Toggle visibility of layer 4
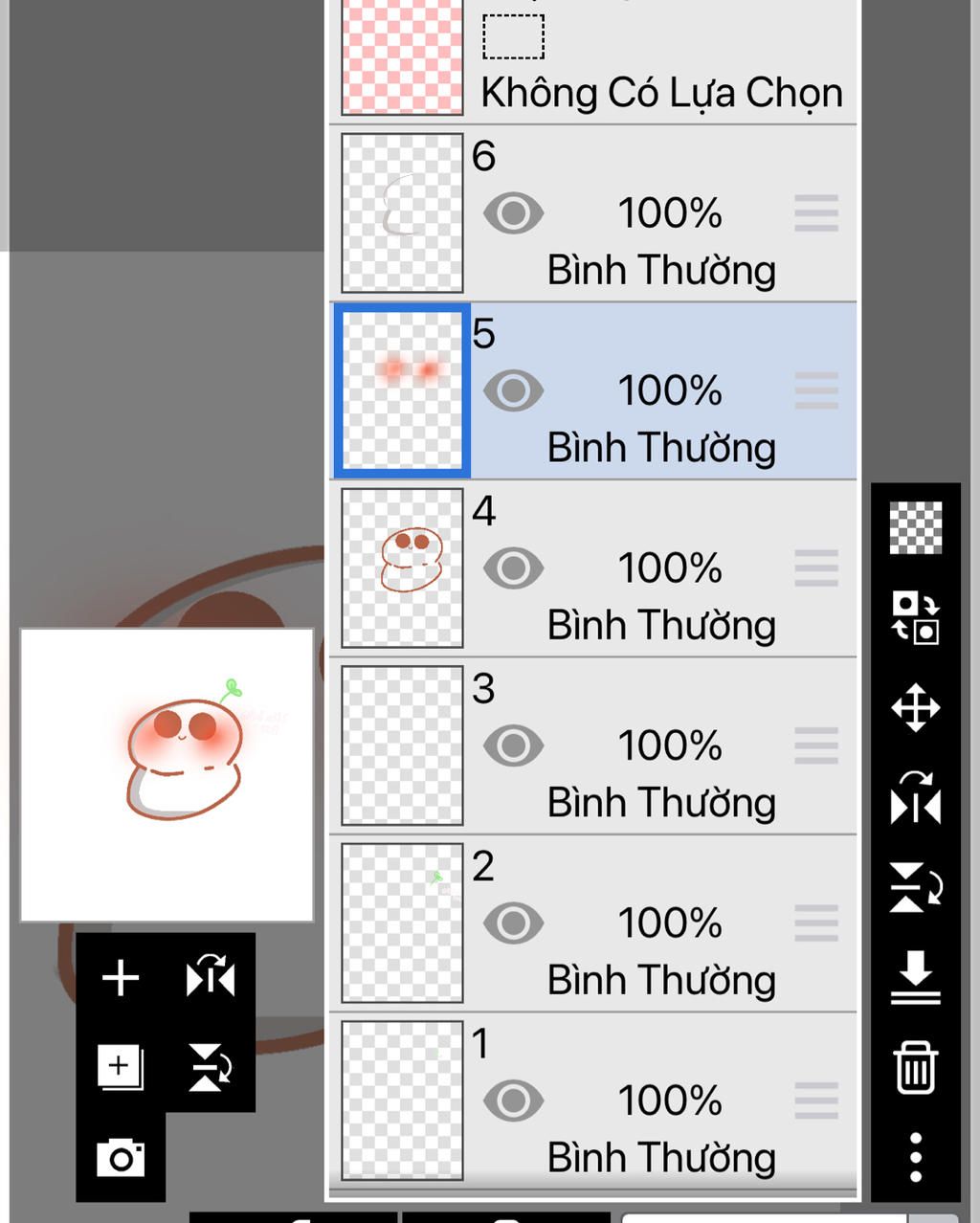The image size is (980, 1223). point(513,568)
